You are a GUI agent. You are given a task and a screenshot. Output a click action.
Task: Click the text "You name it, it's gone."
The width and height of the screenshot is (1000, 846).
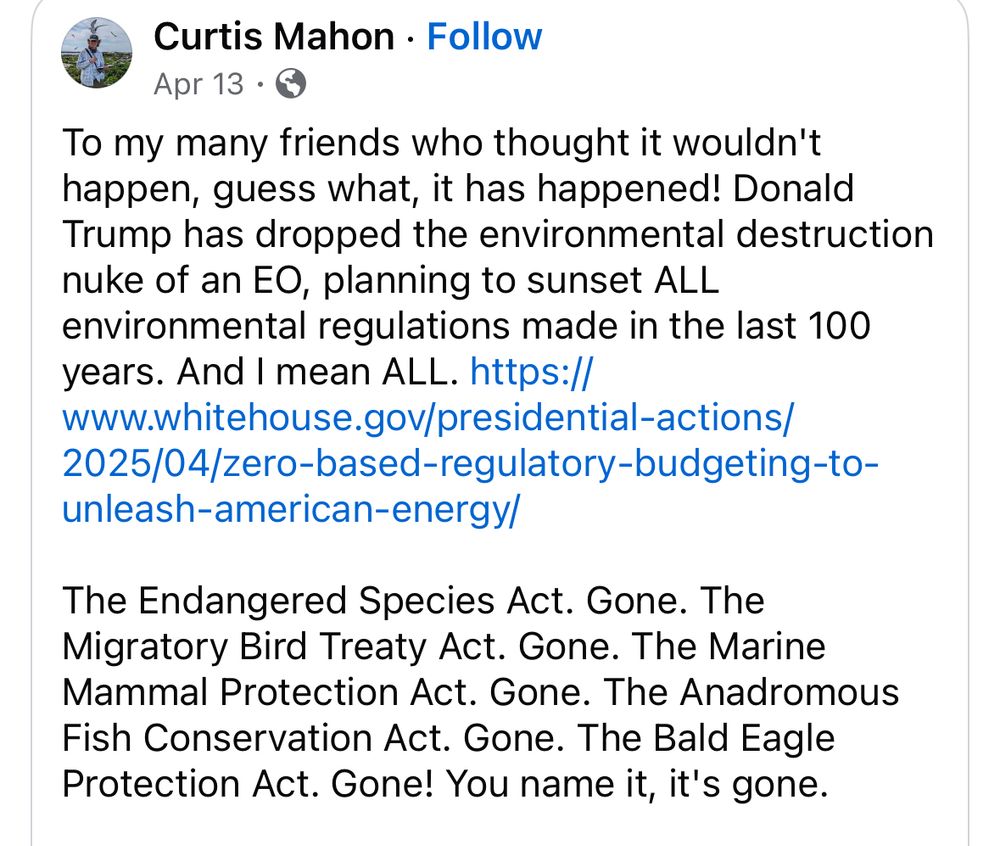point(636,784)
